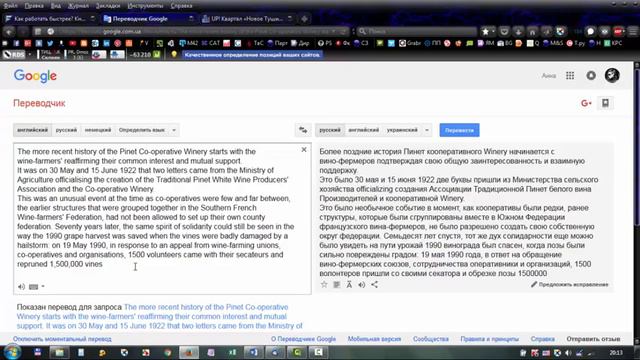Open the Google account avatar
Viewport: 640px width, 360px height.
(x=612, y=76)
